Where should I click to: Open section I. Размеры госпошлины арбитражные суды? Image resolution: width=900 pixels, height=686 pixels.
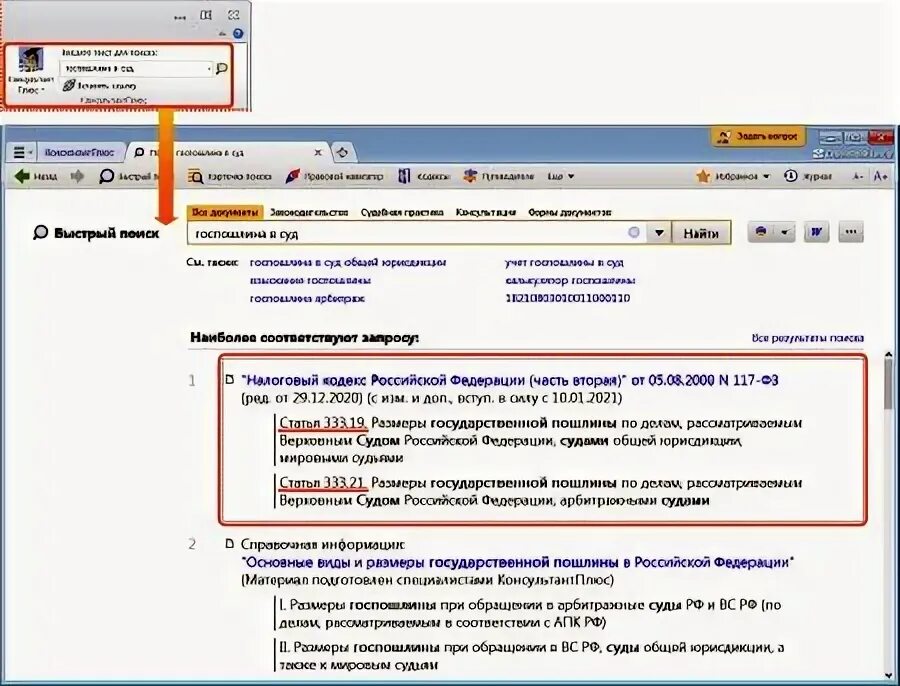click(x=530, y=614)
